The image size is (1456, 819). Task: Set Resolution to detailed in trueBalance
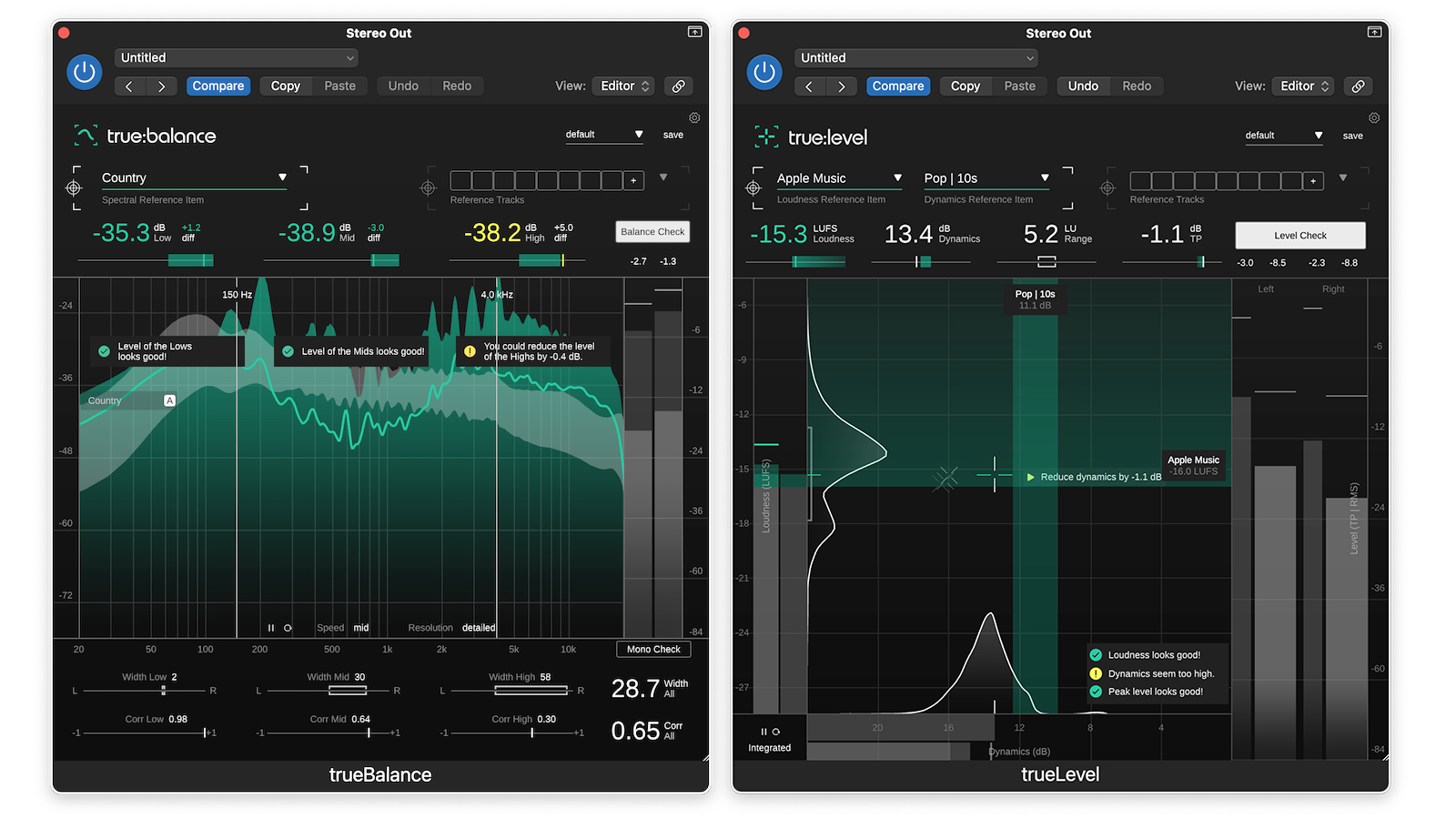[x=479, y=628]
